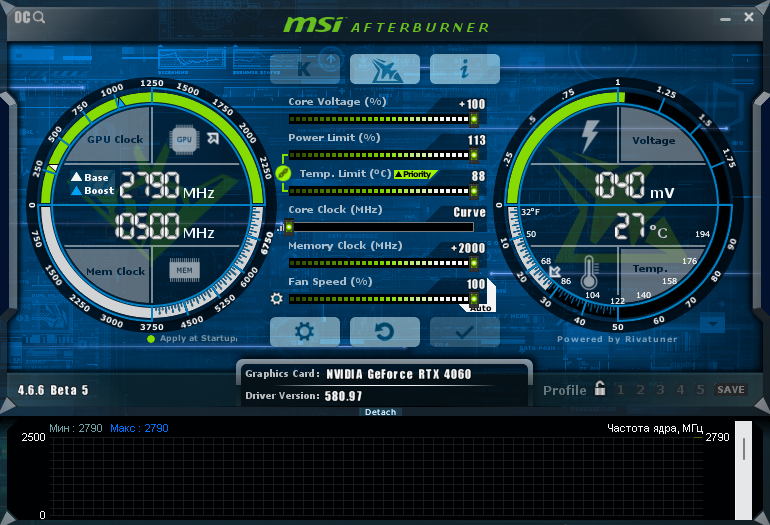Open the information (i) panel

465,69
